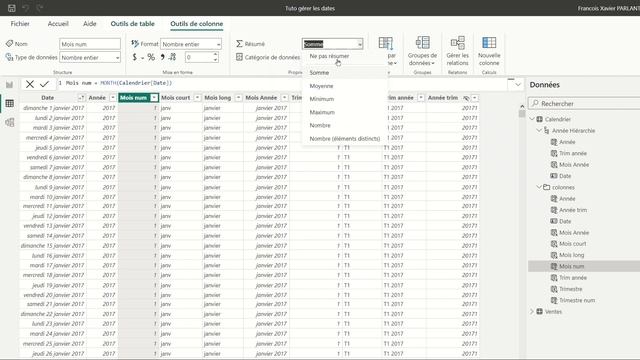Image resolution: width=640 pixels, height=360 pixels.
Task: Cancel formula with X icon
Action: tap(30, 84)
